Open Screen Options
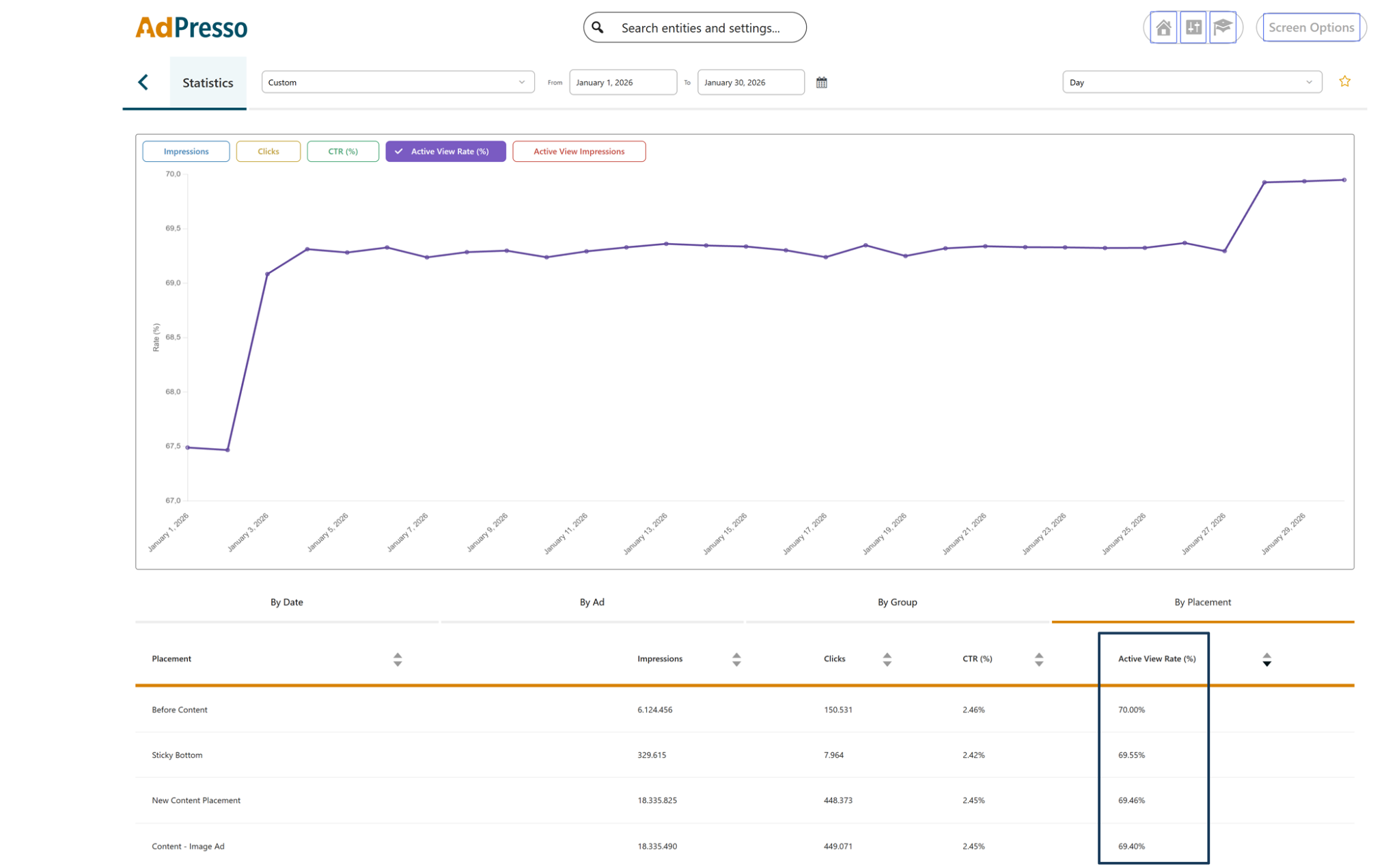 coord(1311,27)
